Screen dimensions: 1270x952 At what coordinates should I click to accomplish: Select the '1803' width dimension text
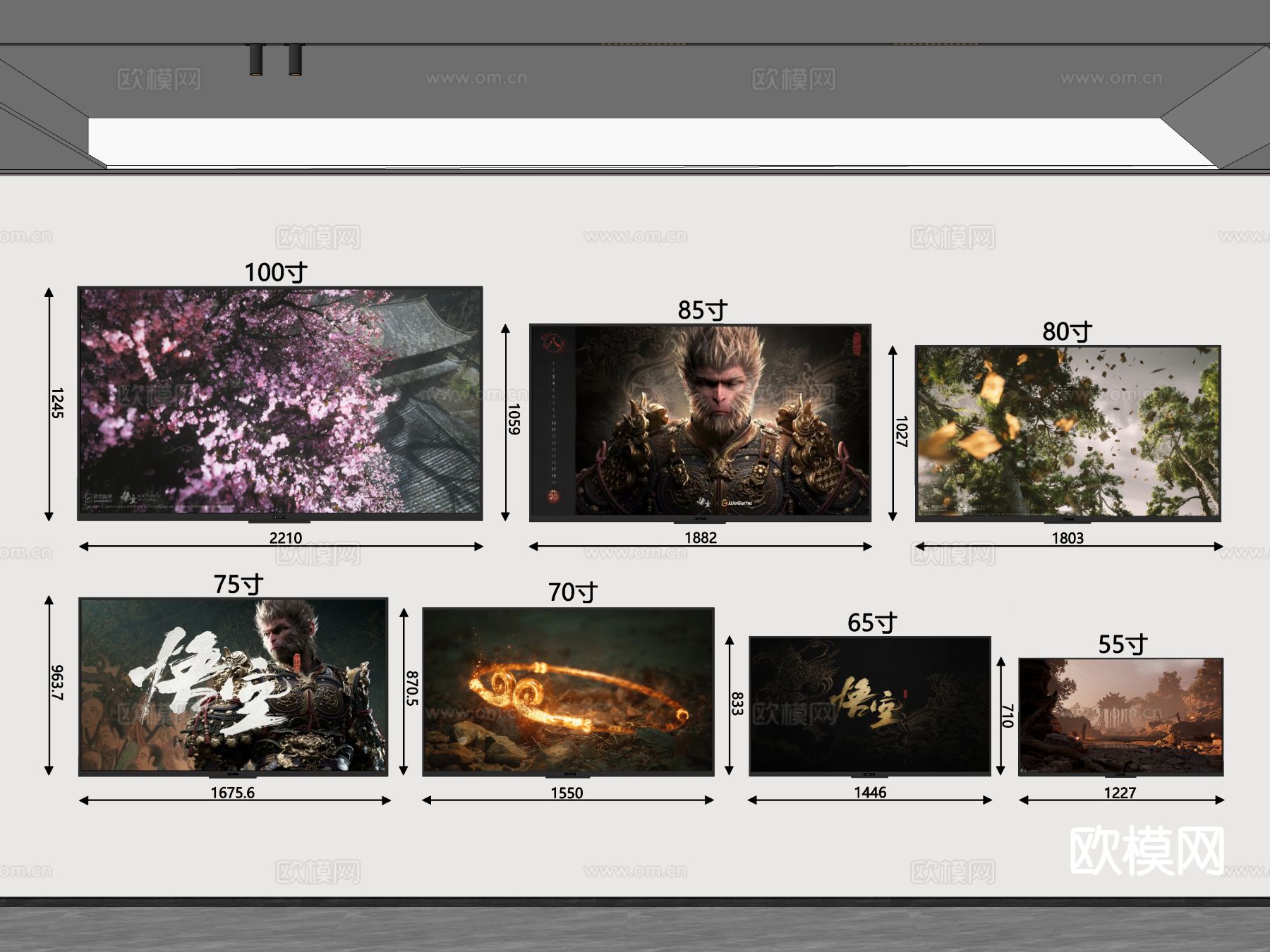pos(1068,539)
